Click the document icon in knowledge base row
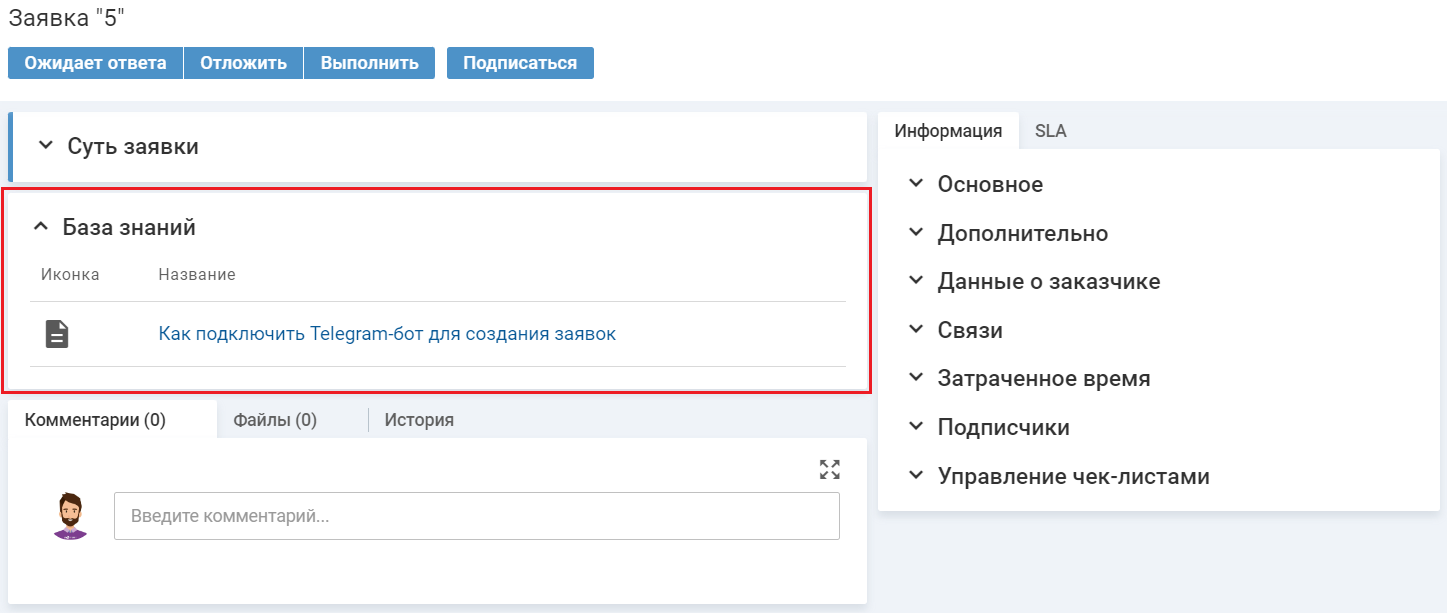Image resolution: width=1447 pixels, height=613 pixels. (x=58, y=334)
